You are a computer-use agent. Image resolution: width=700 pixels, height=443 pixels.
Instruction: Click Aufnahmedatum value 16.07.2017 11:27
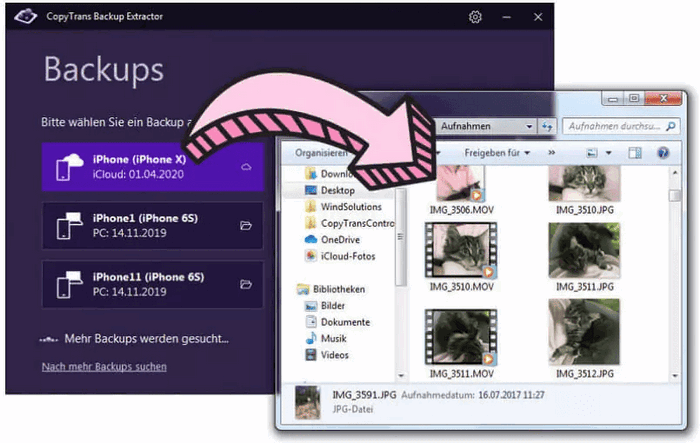pos(511,395)
